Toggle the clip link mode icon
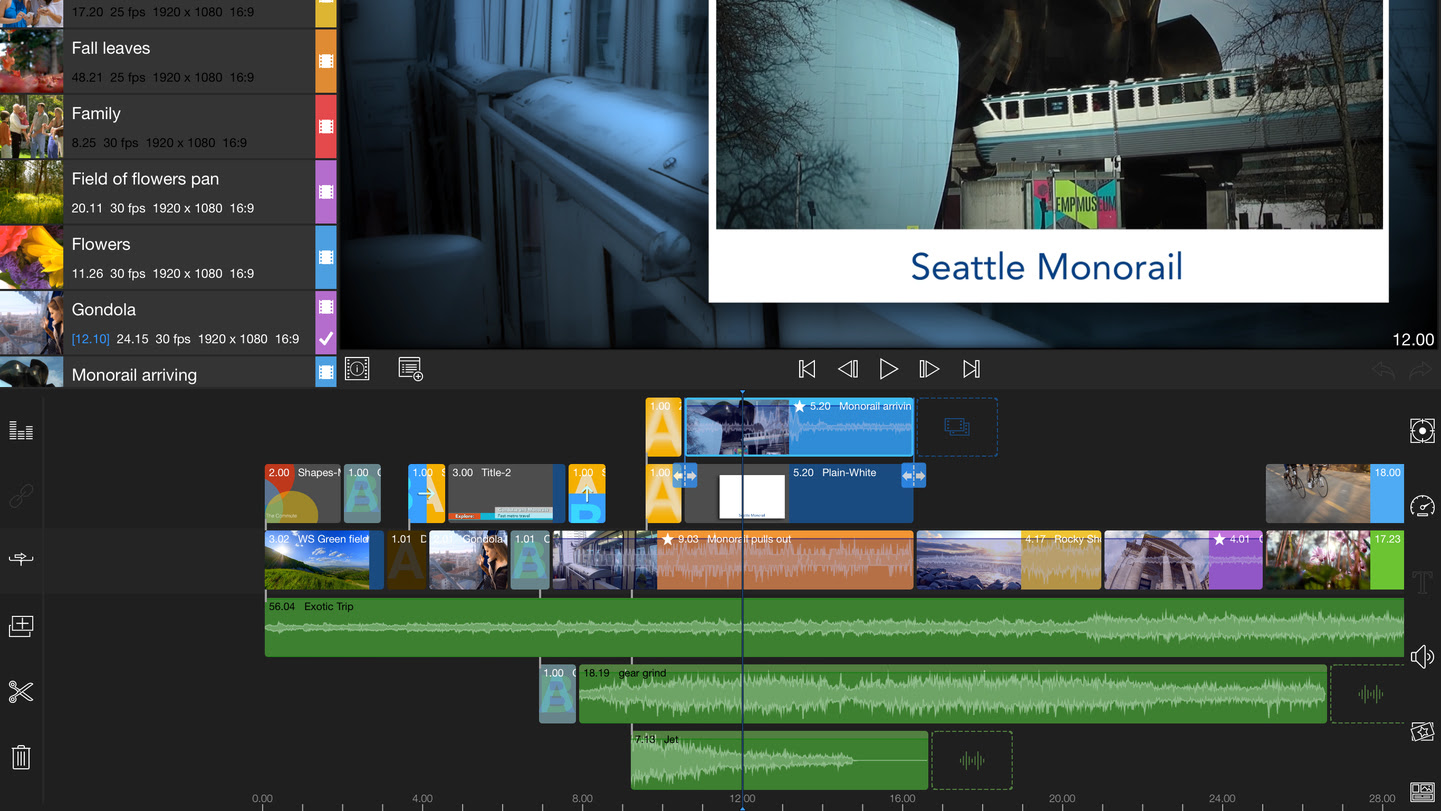Viewport: 1441px width, 811px height. (x=21, y=495)
